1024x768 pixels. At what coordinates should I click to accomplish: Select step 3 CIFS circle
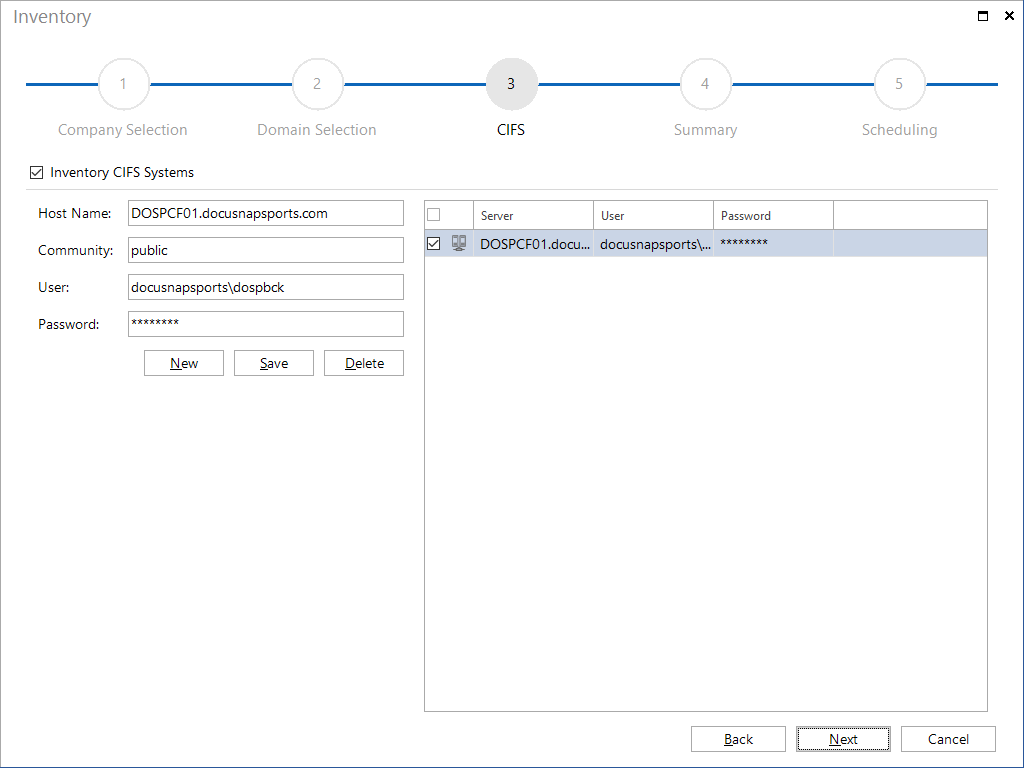(511, 84)
